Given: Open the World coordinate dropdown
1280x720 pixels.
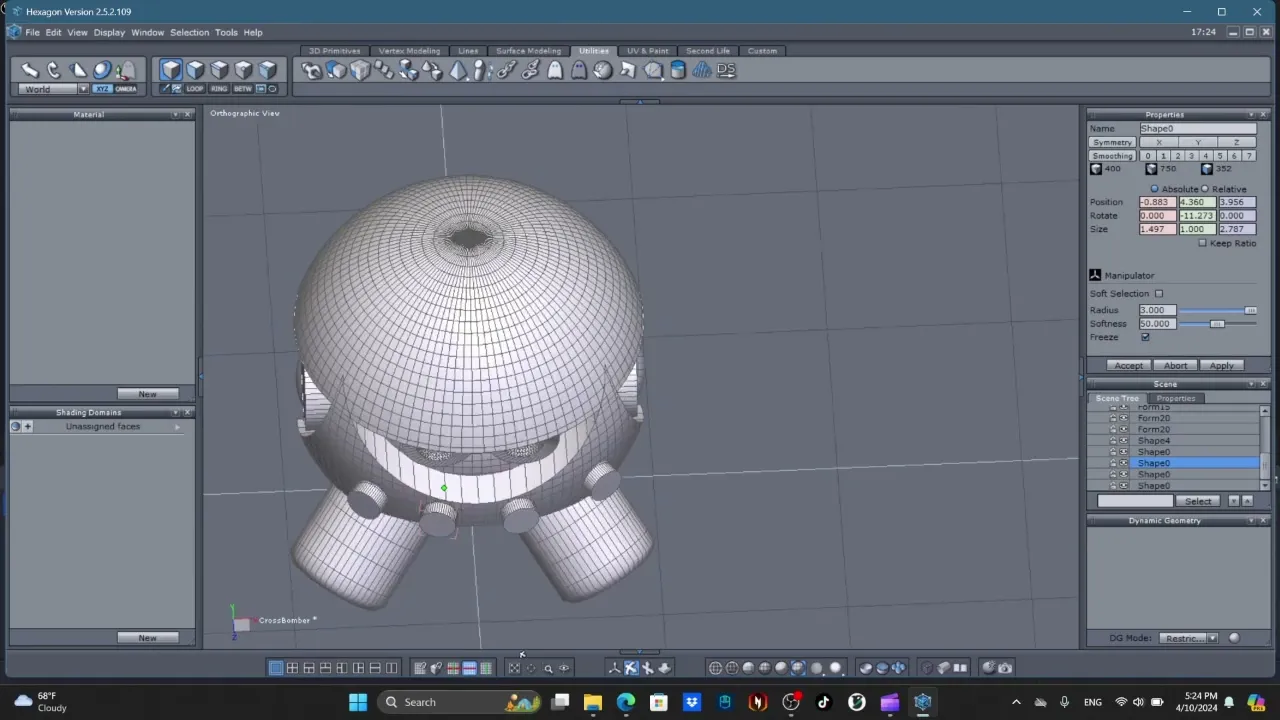Looking at the screenshot, I should tap(83, 89).
